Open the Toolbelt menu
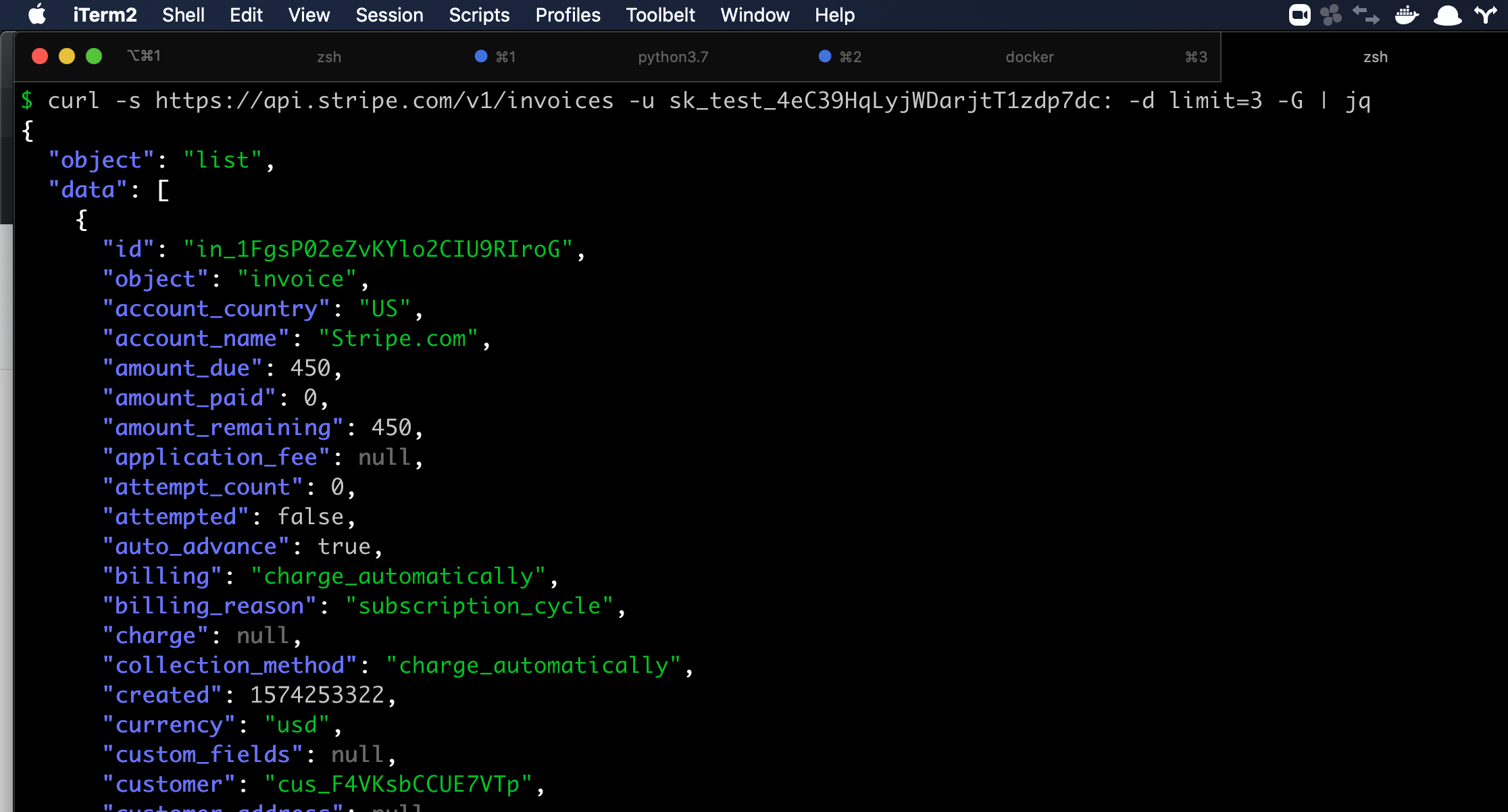 pos(660,15)
